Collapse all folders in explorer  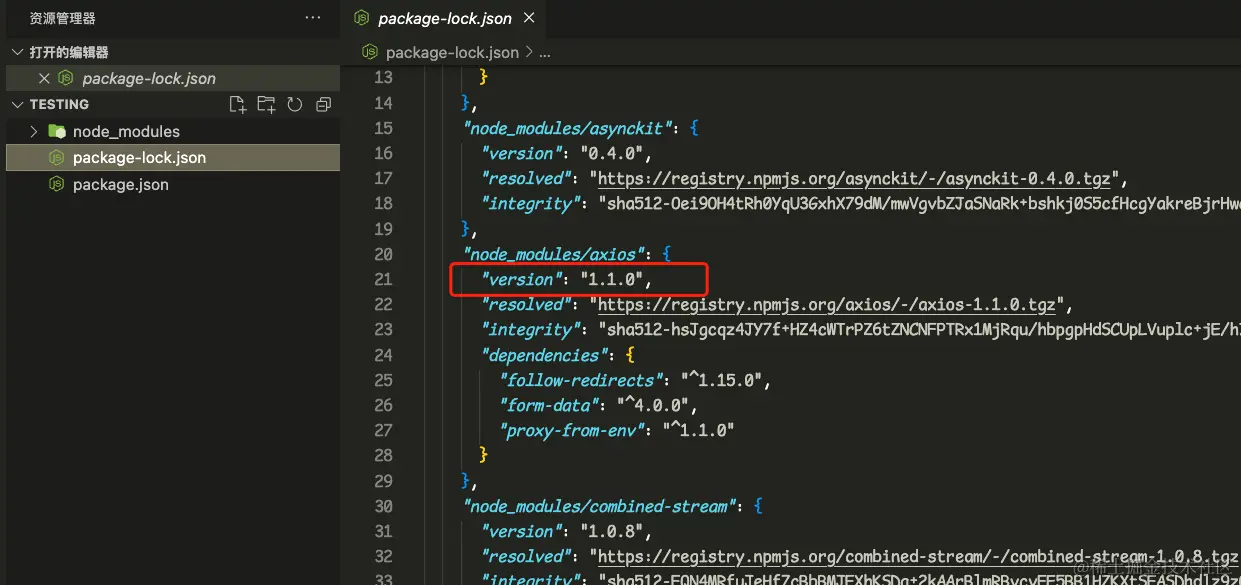point(323,104)
